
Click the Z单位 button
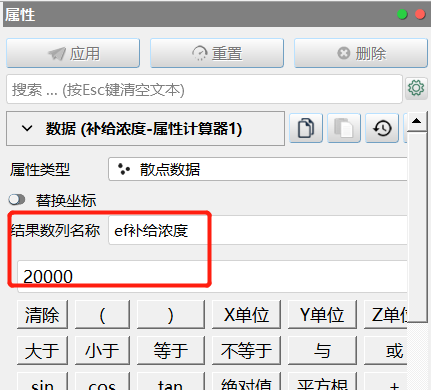coord(386,315)
